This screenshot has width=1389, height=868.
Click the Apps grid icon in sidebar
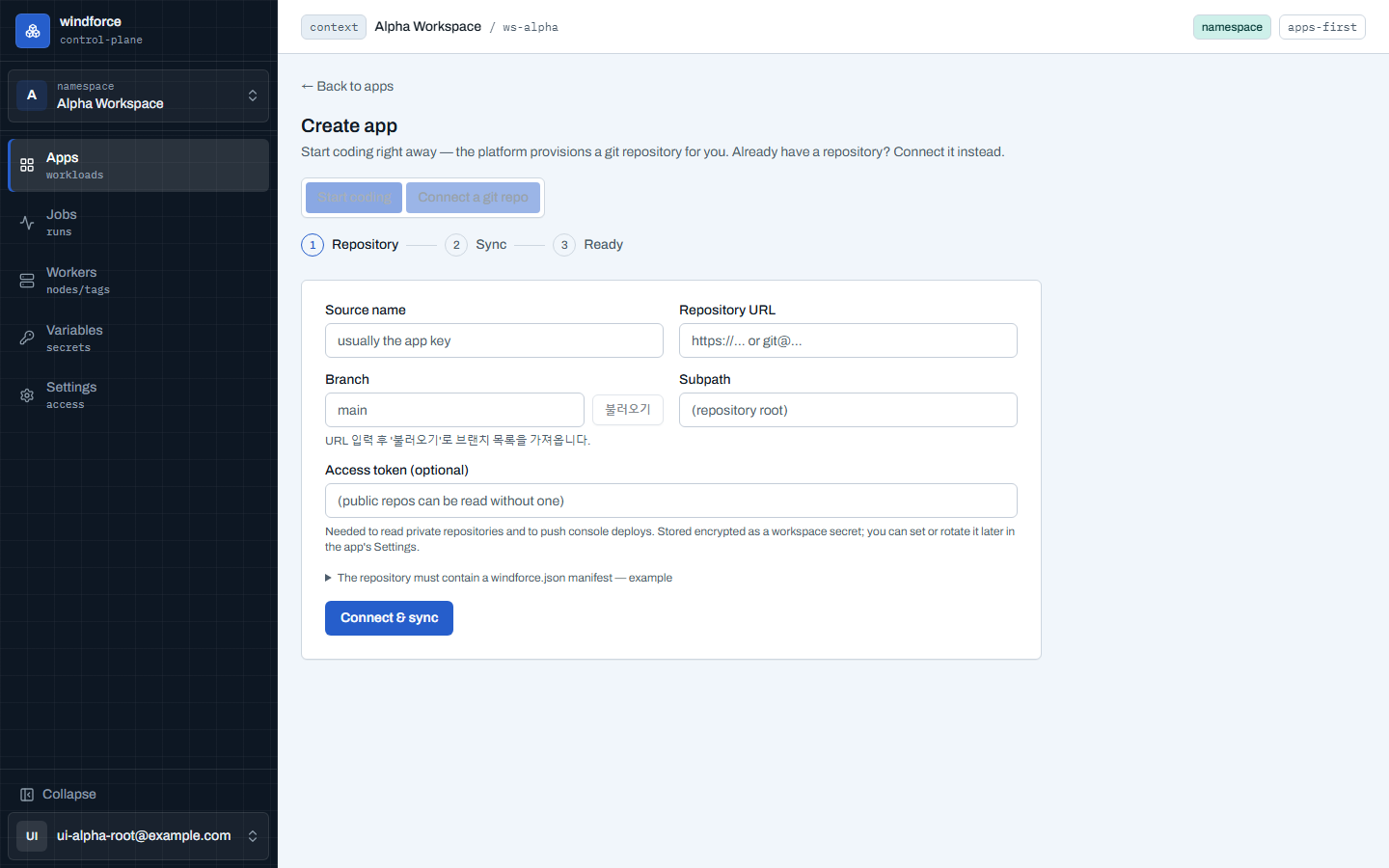point(27,165)
